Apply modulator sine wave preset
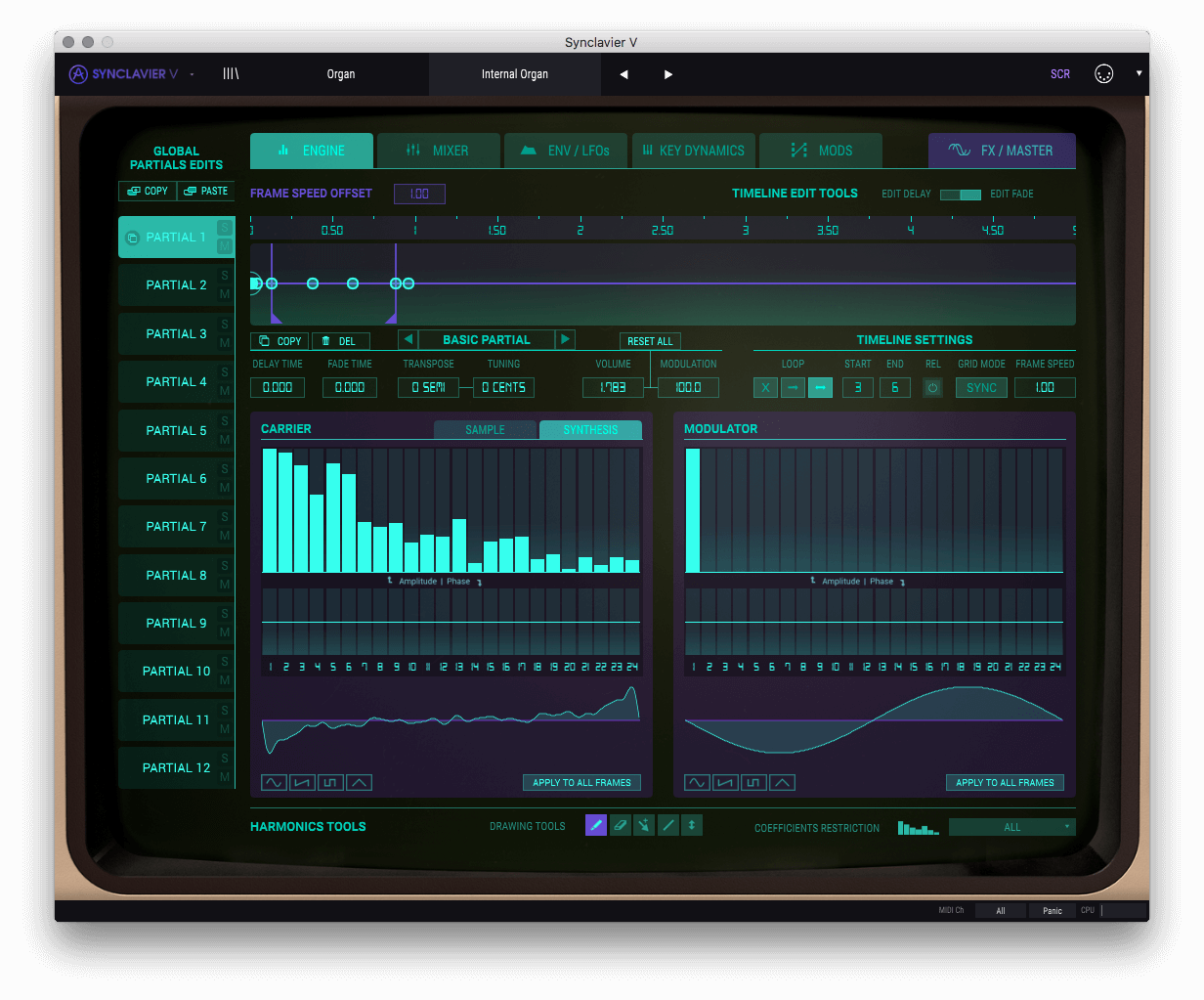 pyautogui.click(x=697, y=782)
